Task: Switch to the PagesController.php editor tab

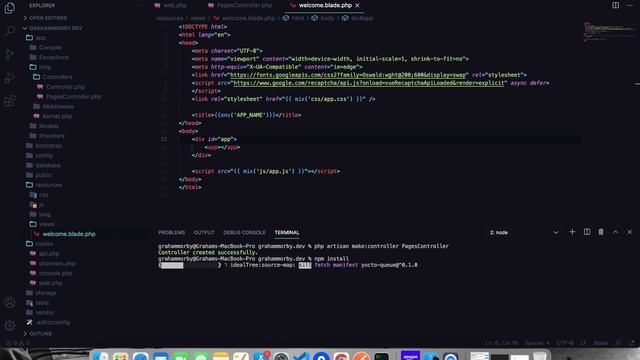Action: pos(240,5)
